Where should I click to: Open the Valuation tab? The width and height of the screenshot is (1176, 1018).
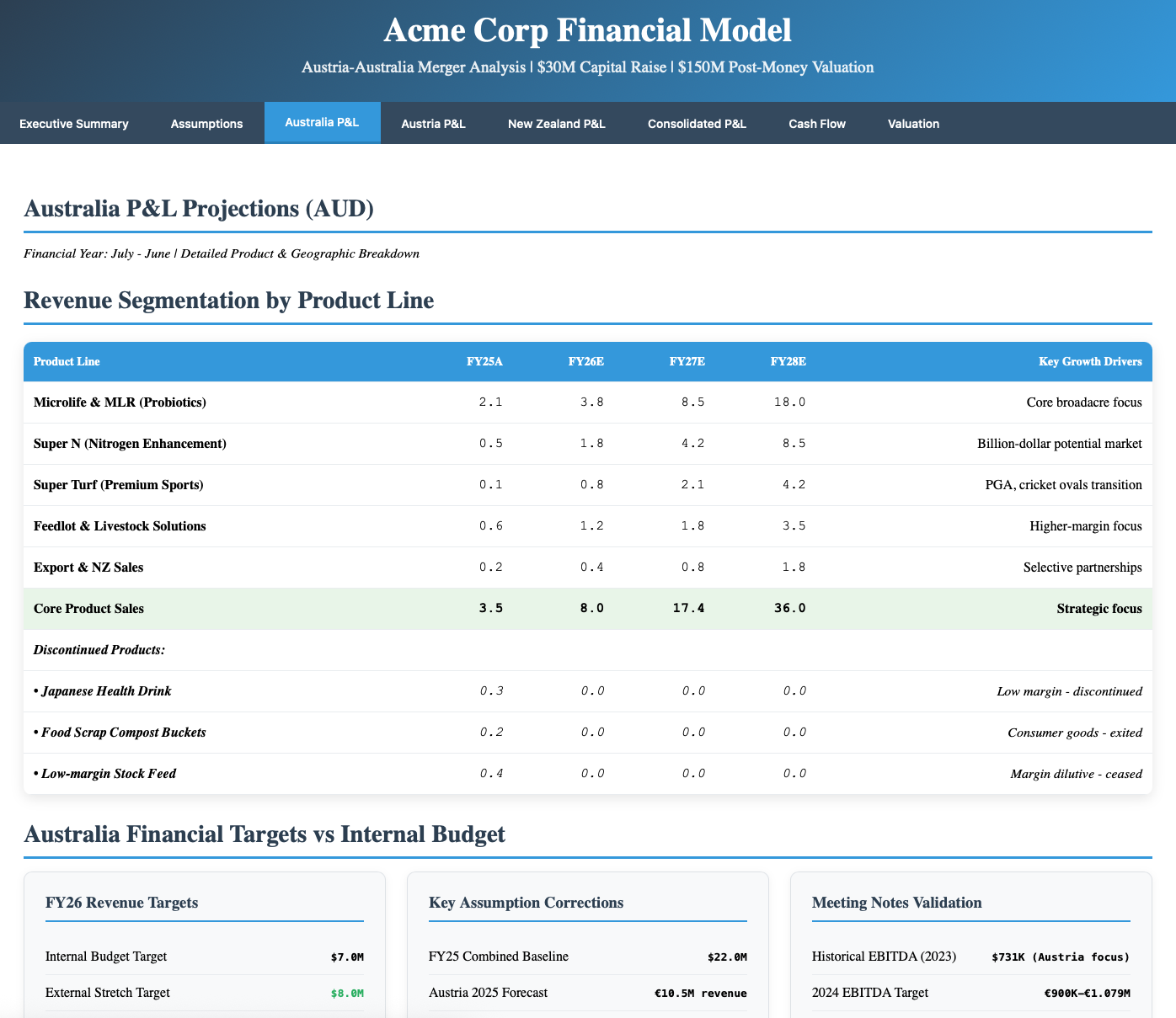[x=913, y=124]
